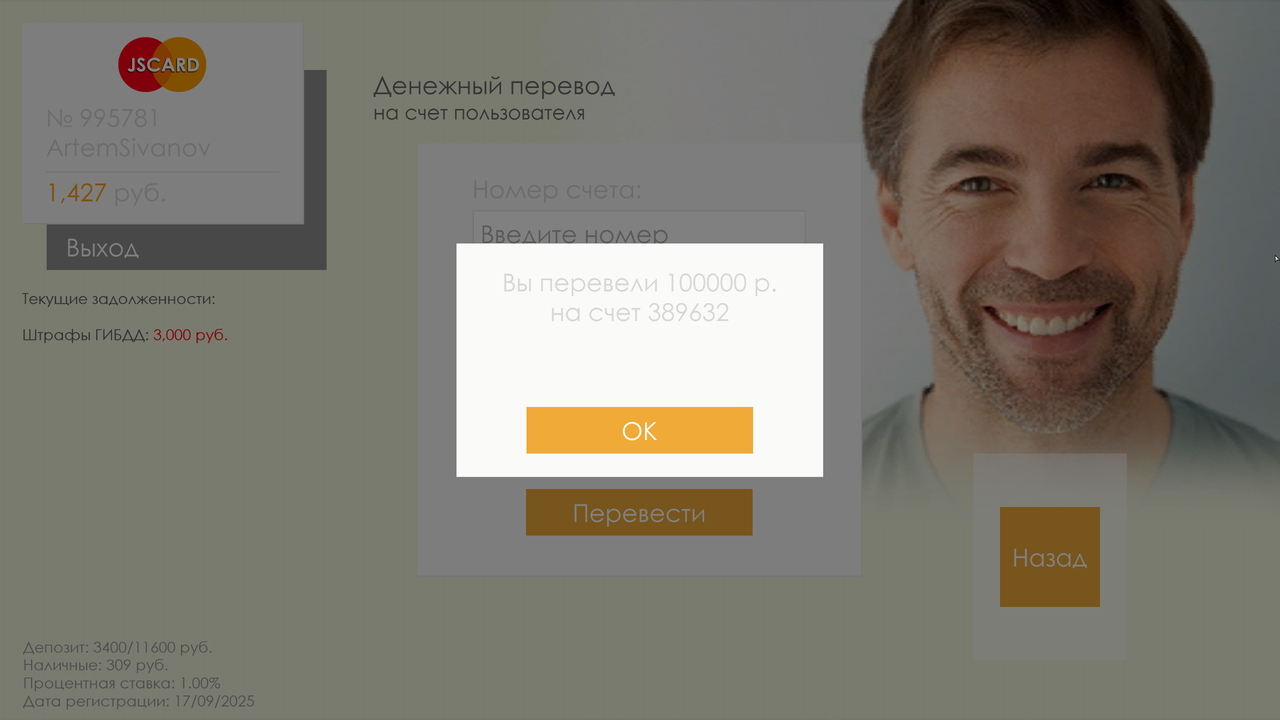Focus the Введите номер account field
Viewport: 1280px width, 720px height.
coord(639,228)
